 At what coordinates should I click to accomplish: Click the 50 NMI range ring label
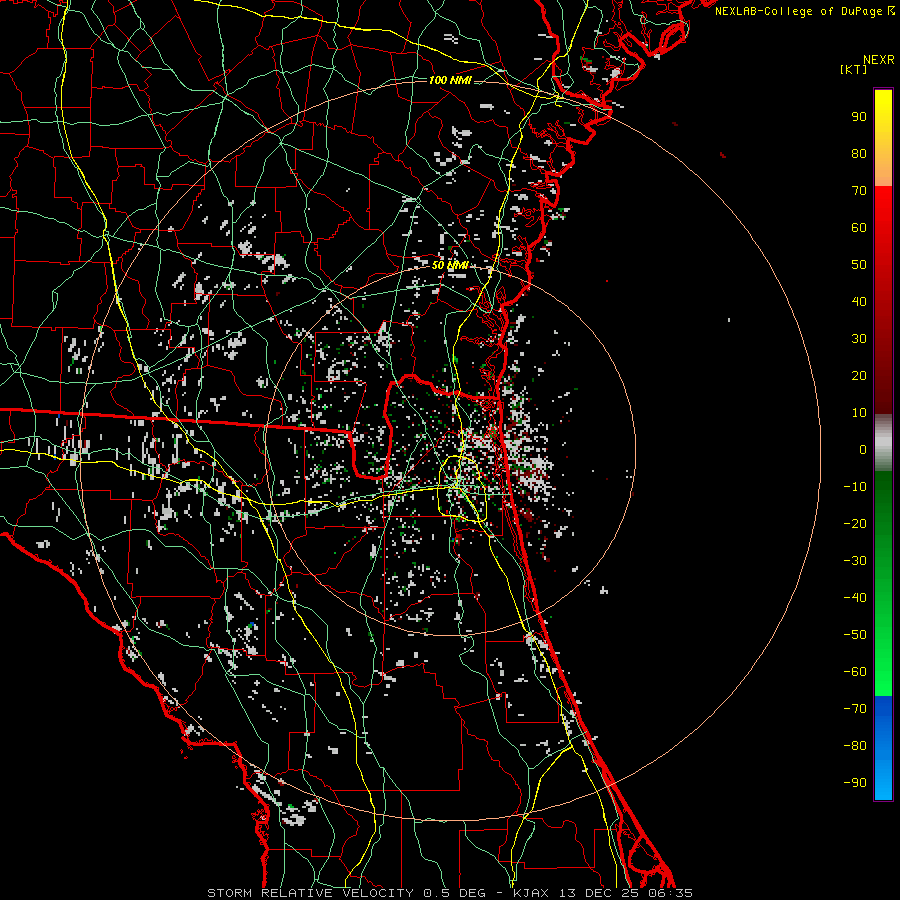click(450, 265)
